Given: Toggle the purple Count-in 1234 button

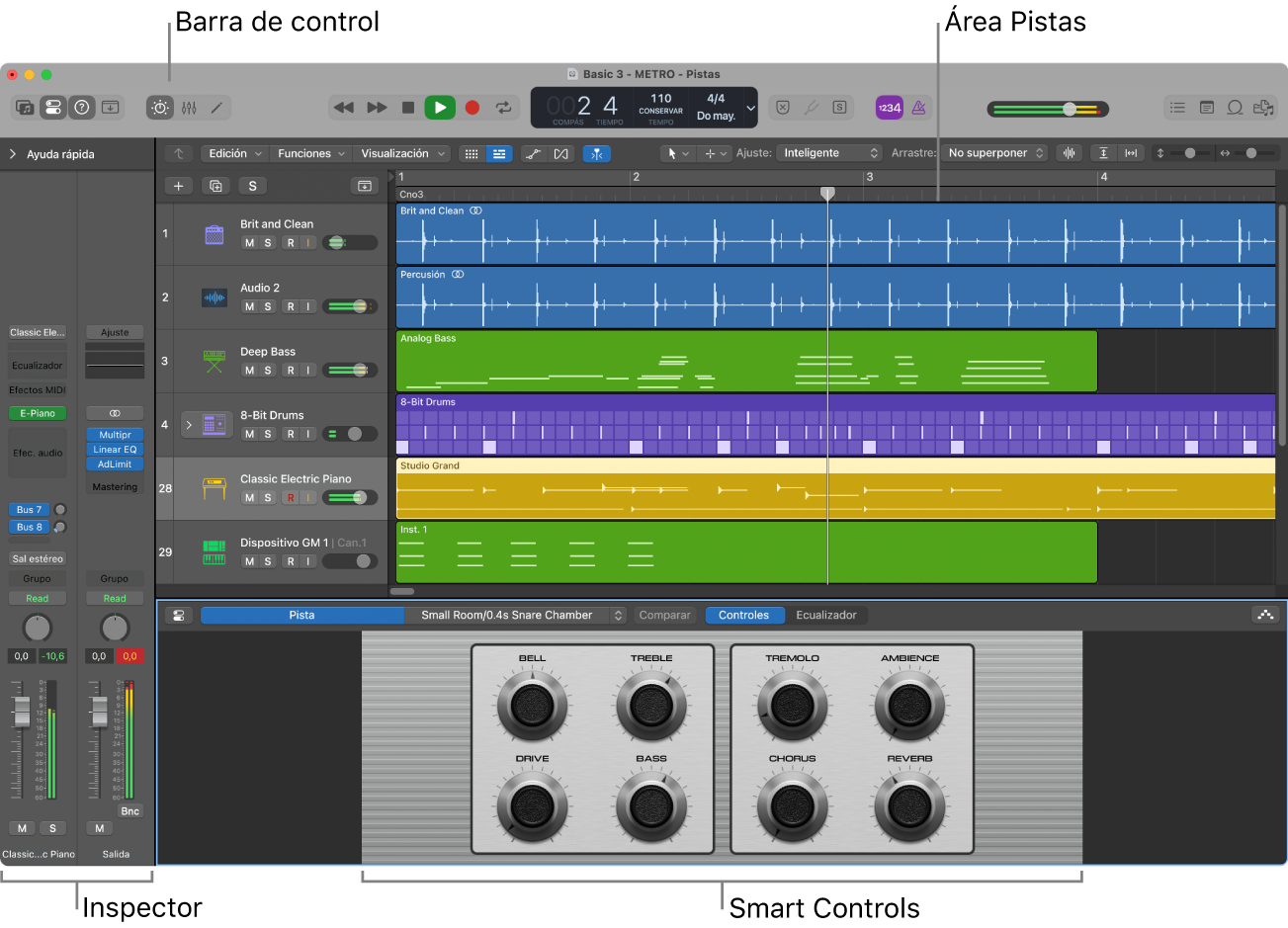Looking at the screenshot, I should [x=890, y=108].
